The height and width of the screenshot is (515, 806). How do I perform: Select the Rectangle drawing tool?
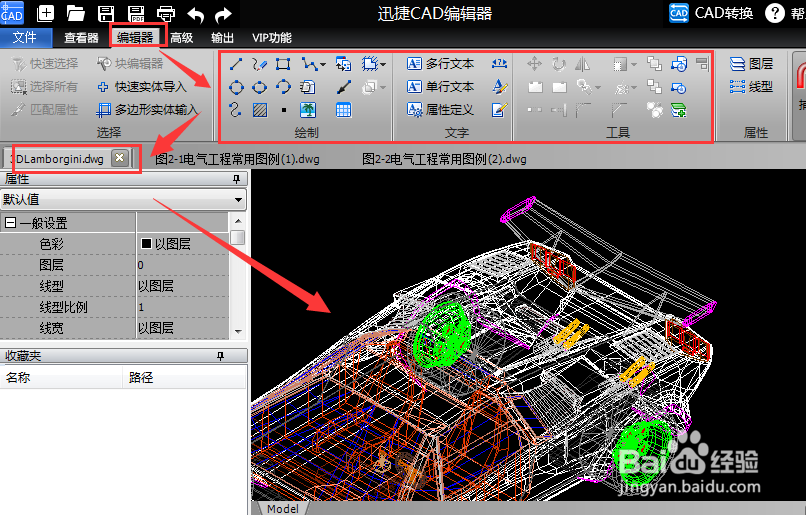[283, 64]
